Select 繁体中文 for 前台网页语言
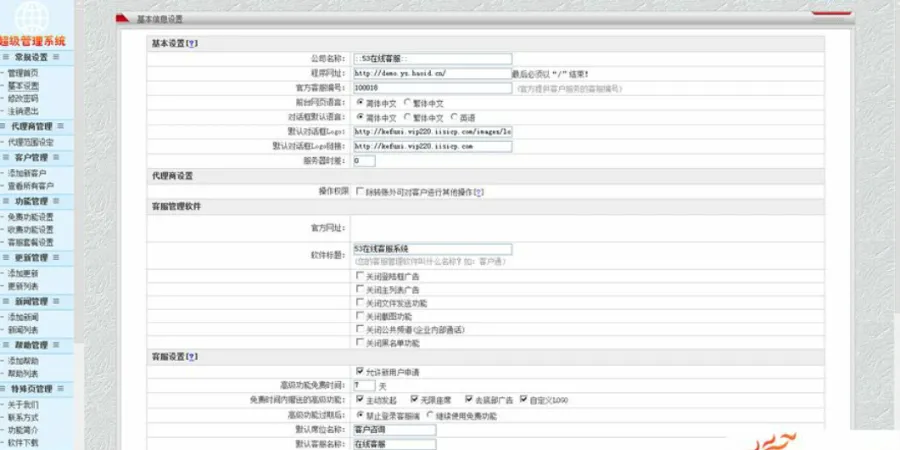Image resolution: width=900 pixels, height=450 pixels. point(407,103)
